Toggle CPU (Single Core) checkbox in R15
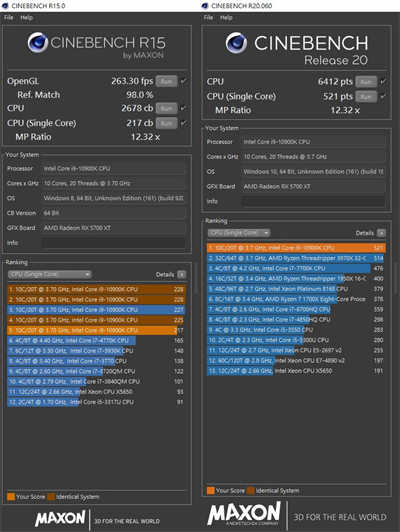This screenshot has height=532, width=400. coord(183,123)
